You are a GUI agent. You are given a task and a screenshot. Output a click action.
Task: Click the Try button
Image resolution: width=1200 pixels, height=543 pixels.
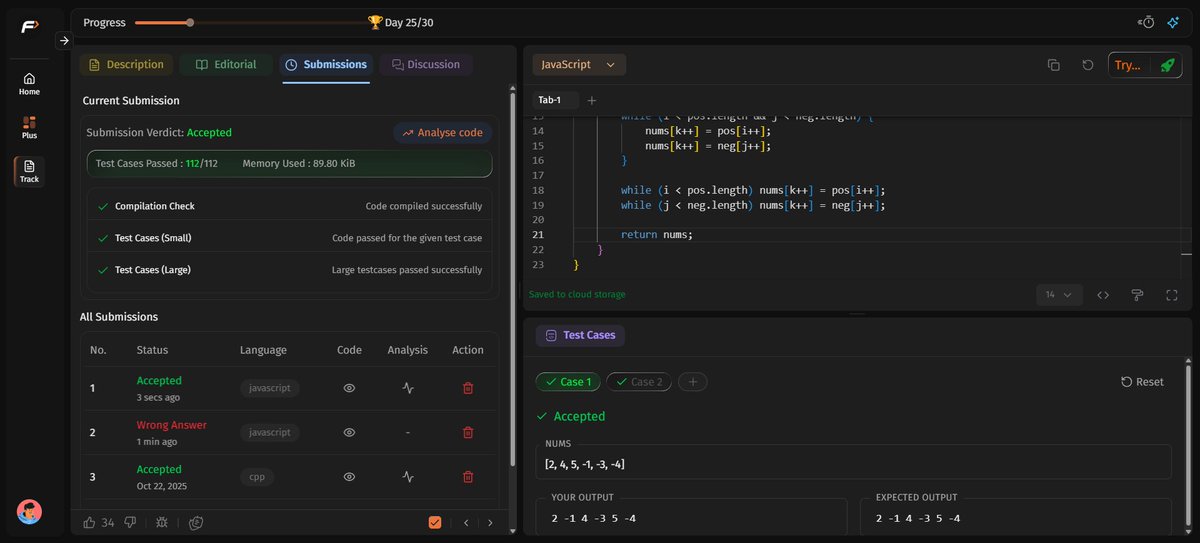pyautogui.click(x=1128, y=65)
